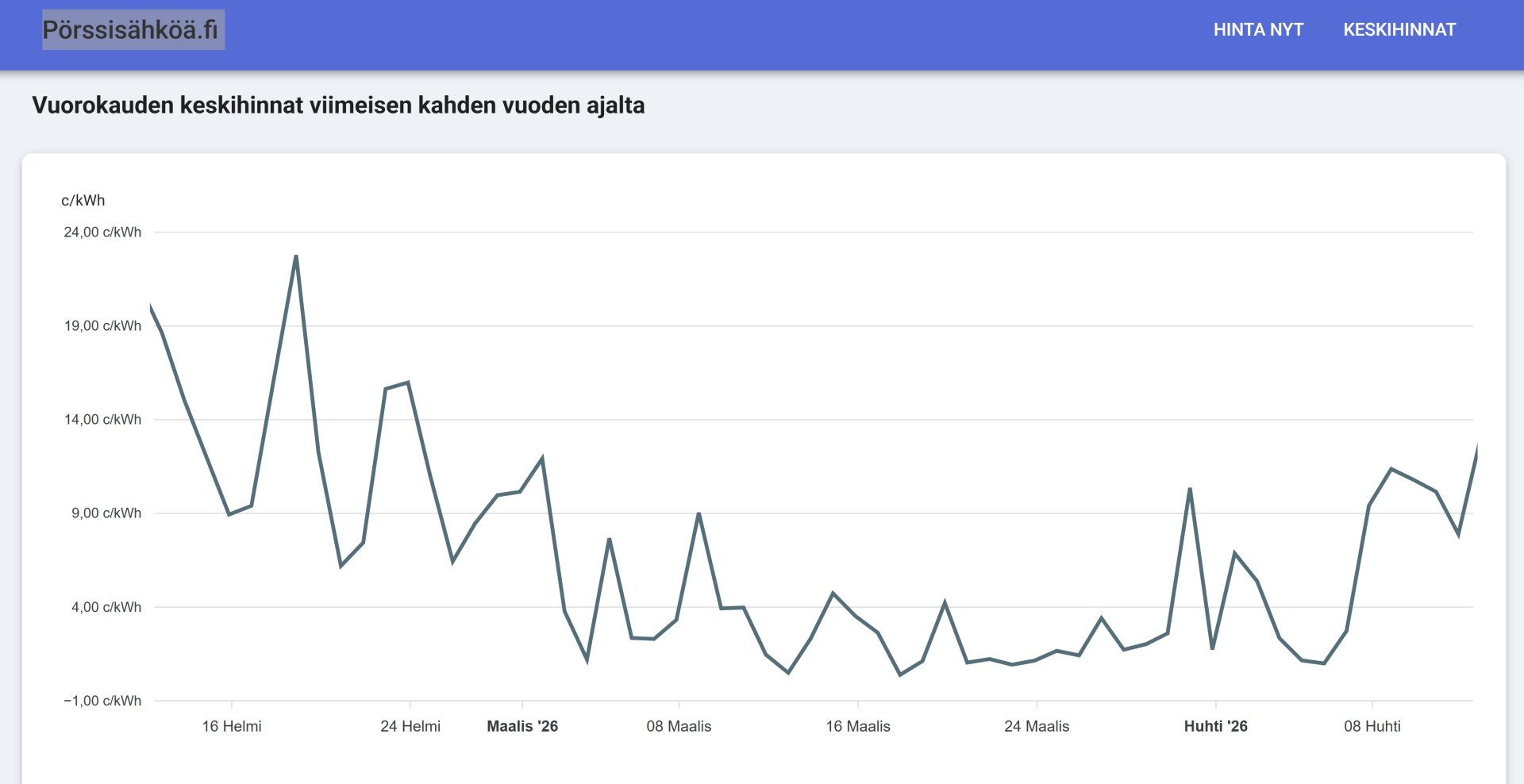Click the Vuorokauden keskihinnat page heading
The width and height of the screenshot is (1524, 784).
(x=338, y=106)
